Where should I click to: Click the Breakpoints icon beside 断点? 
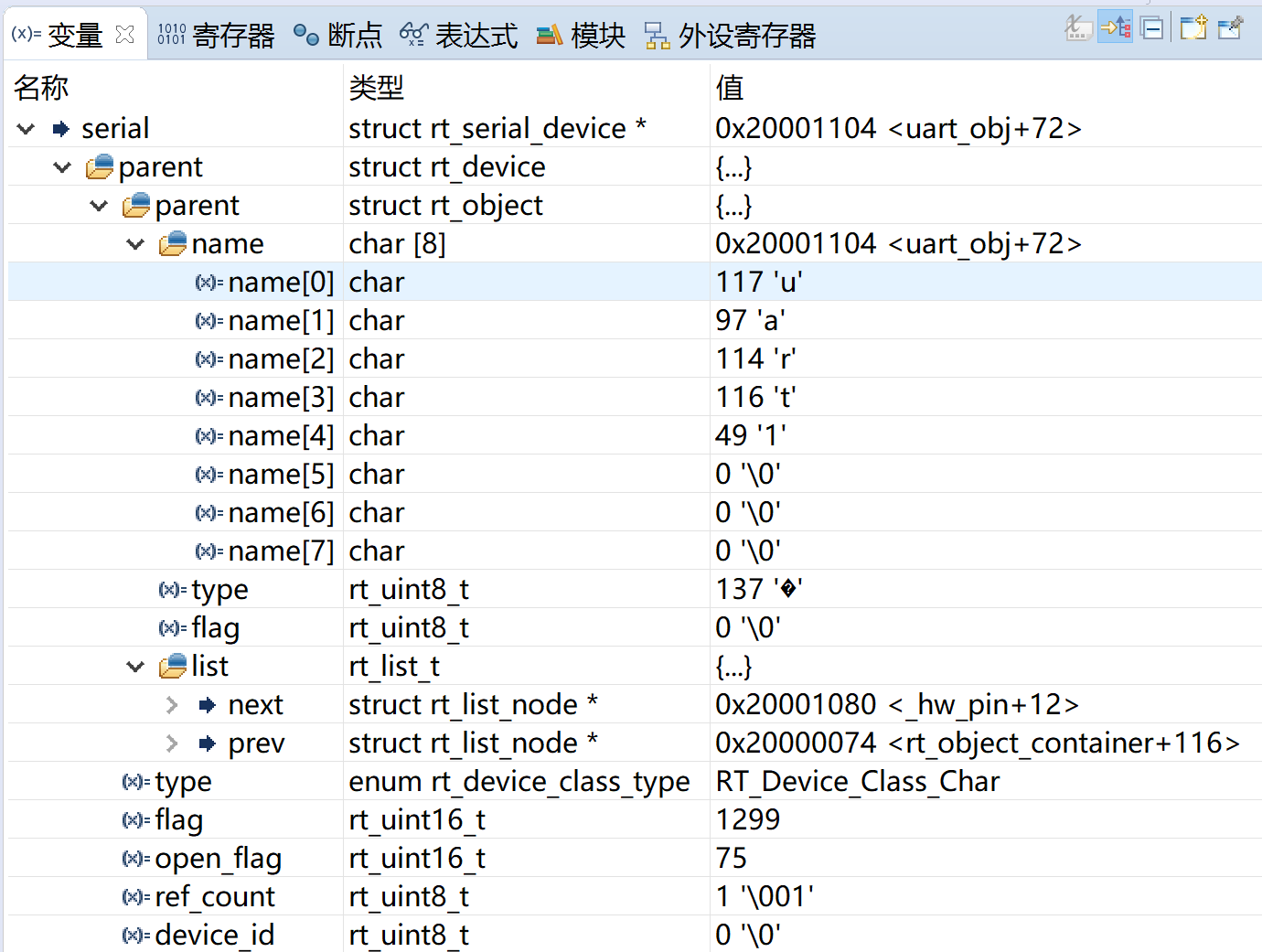pyautogui.click(x=305, y=33)
